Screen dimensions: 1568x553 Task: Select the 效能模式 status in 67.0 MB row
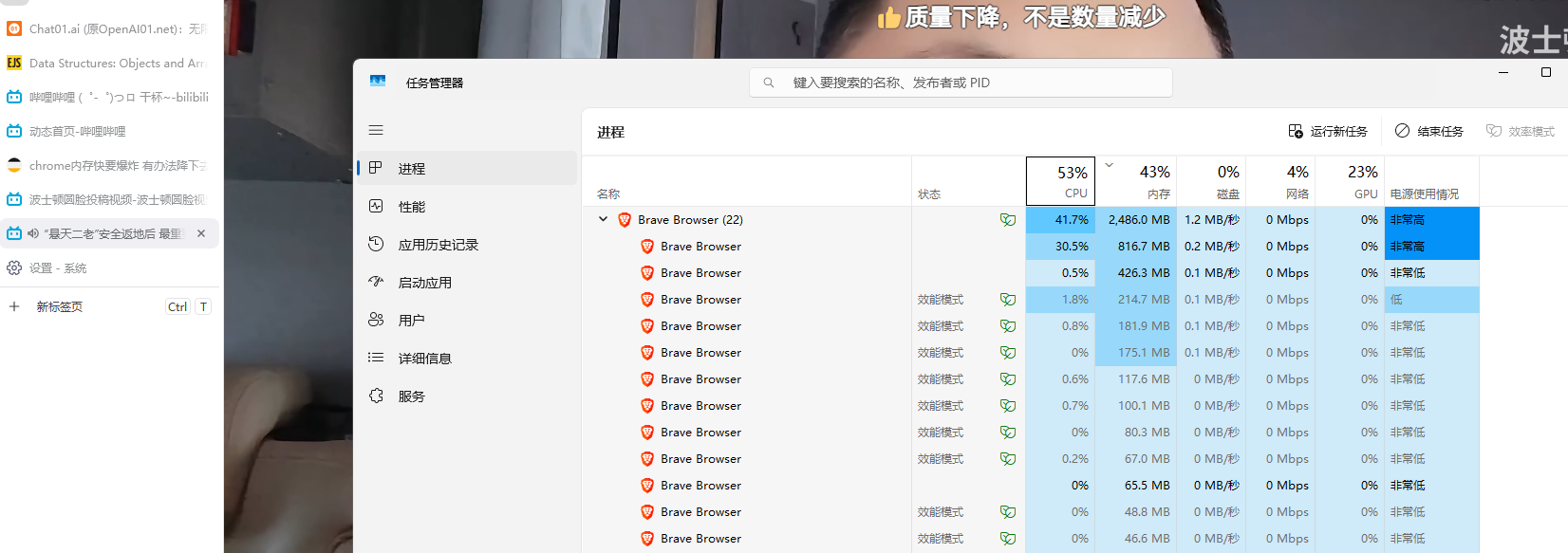pyautogui.click(x=941, y=459)
